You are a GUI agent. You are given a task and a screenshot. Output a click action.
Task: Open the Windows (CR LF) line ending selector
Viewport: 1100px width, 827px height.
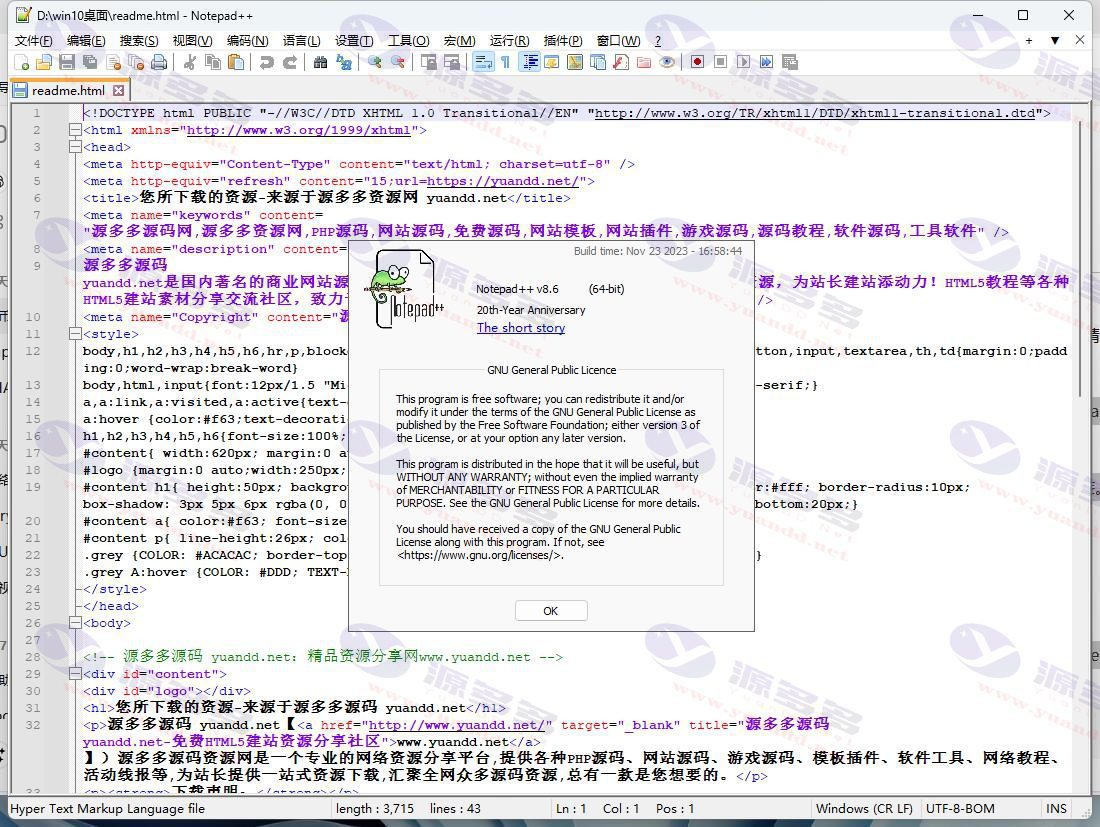[864, 809]
